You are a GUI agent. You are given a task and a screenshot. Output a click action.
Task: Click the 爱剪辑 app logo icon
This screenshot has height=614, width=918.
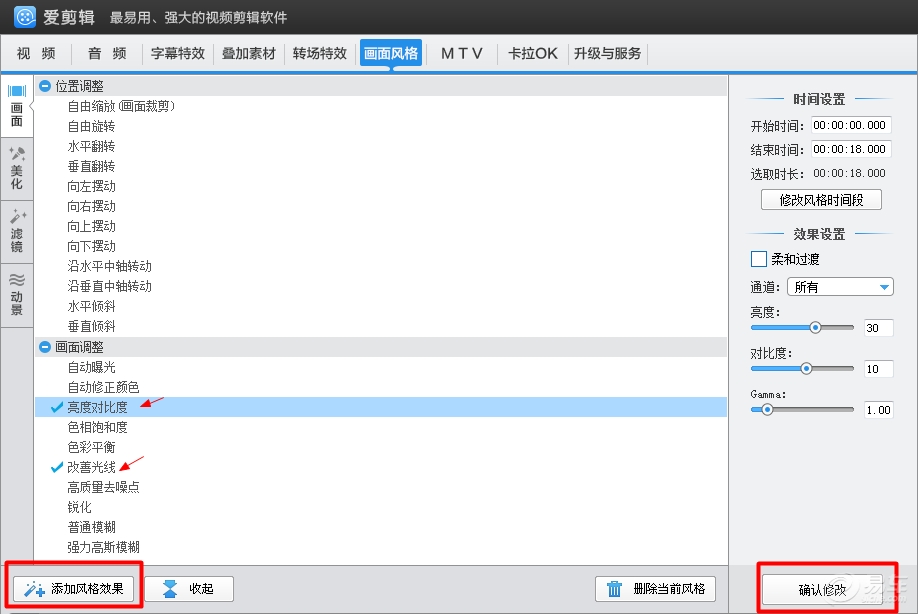coord(25,17)
